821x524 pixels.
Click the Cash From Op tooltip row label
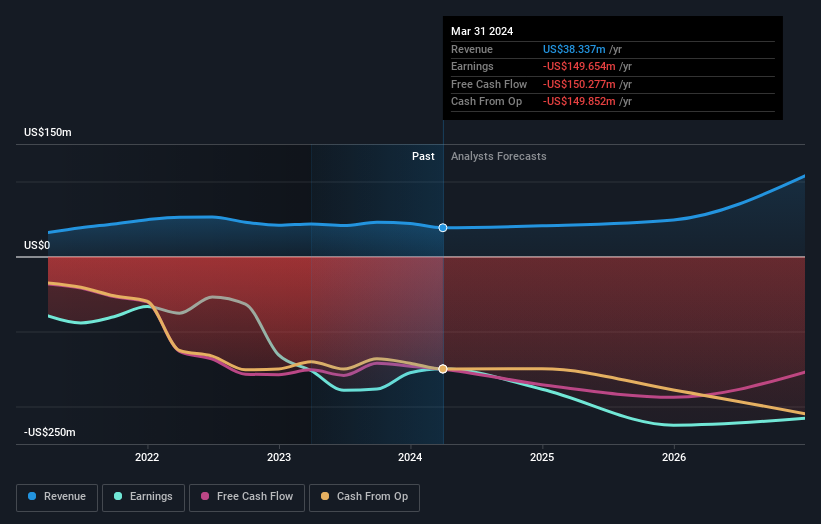coord(486,102)
